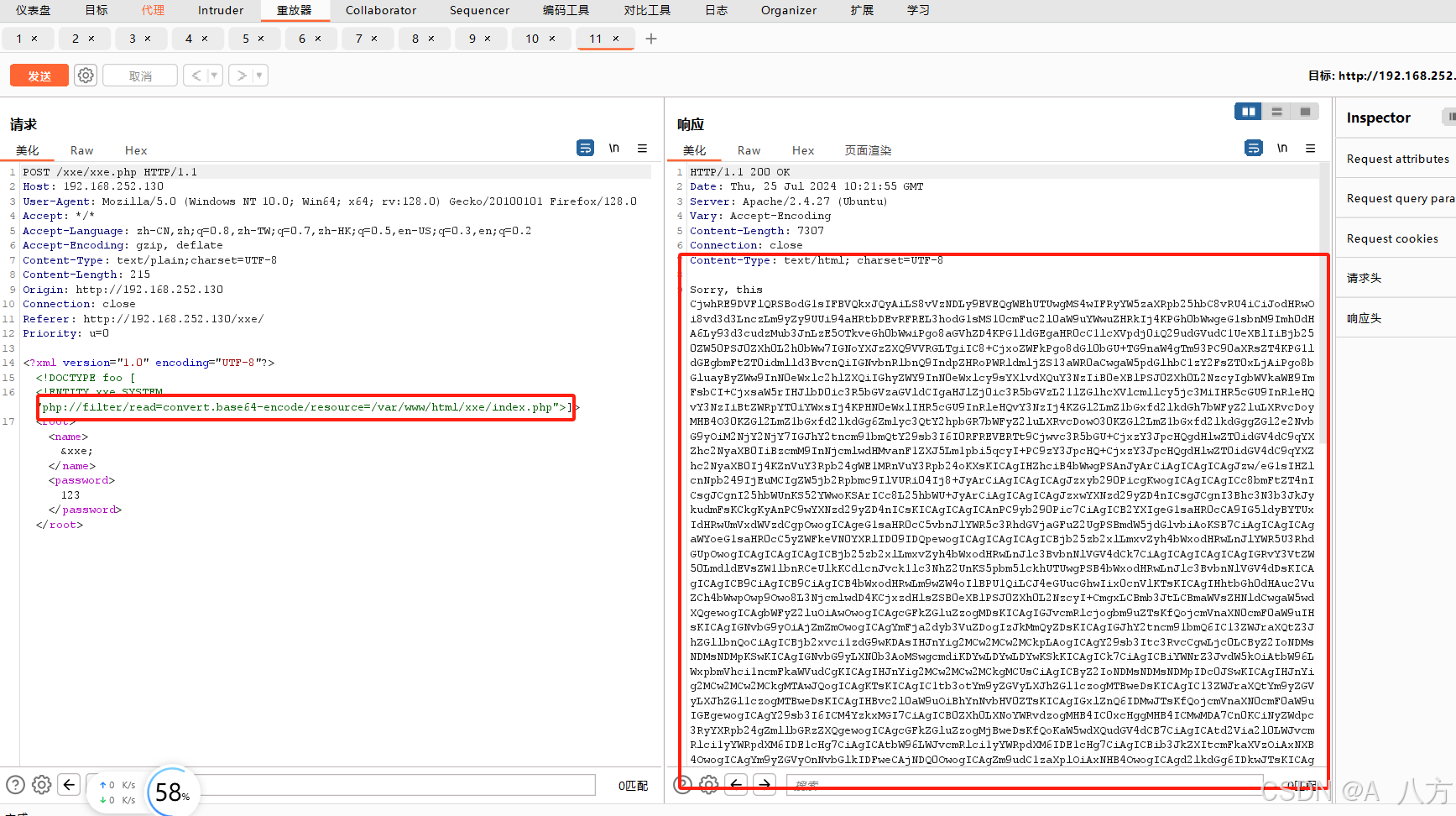This screenshot has height=816, width=1456.
Task: Open request settings gear next to Send
Action: point(85,75)
